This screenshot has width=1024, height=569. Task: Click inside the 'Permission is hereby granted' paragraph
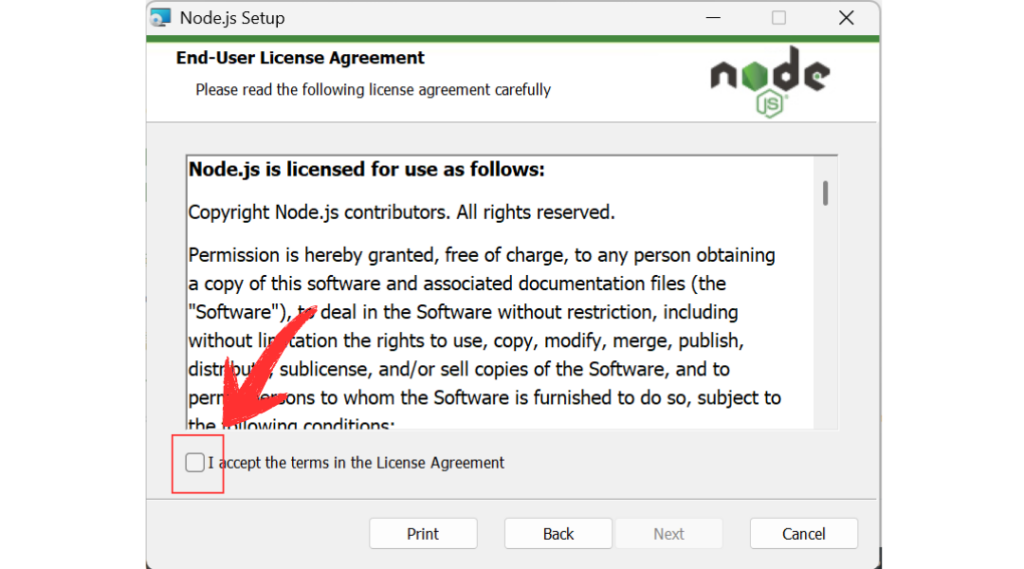click(480, 312)
